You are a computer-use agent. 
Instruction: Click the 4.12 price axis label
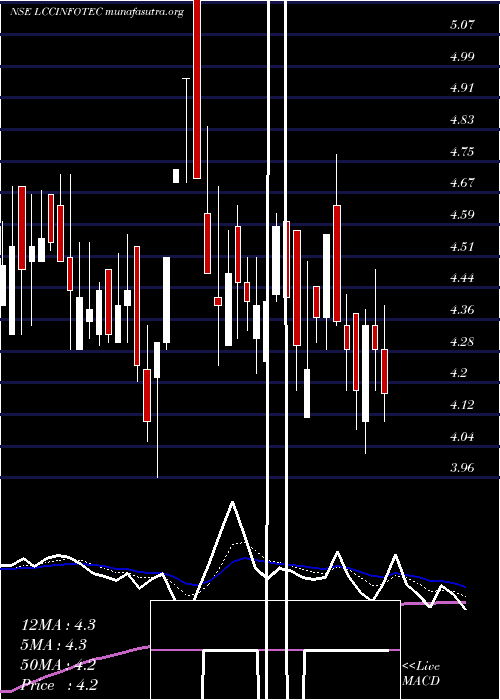pos(462,405)
